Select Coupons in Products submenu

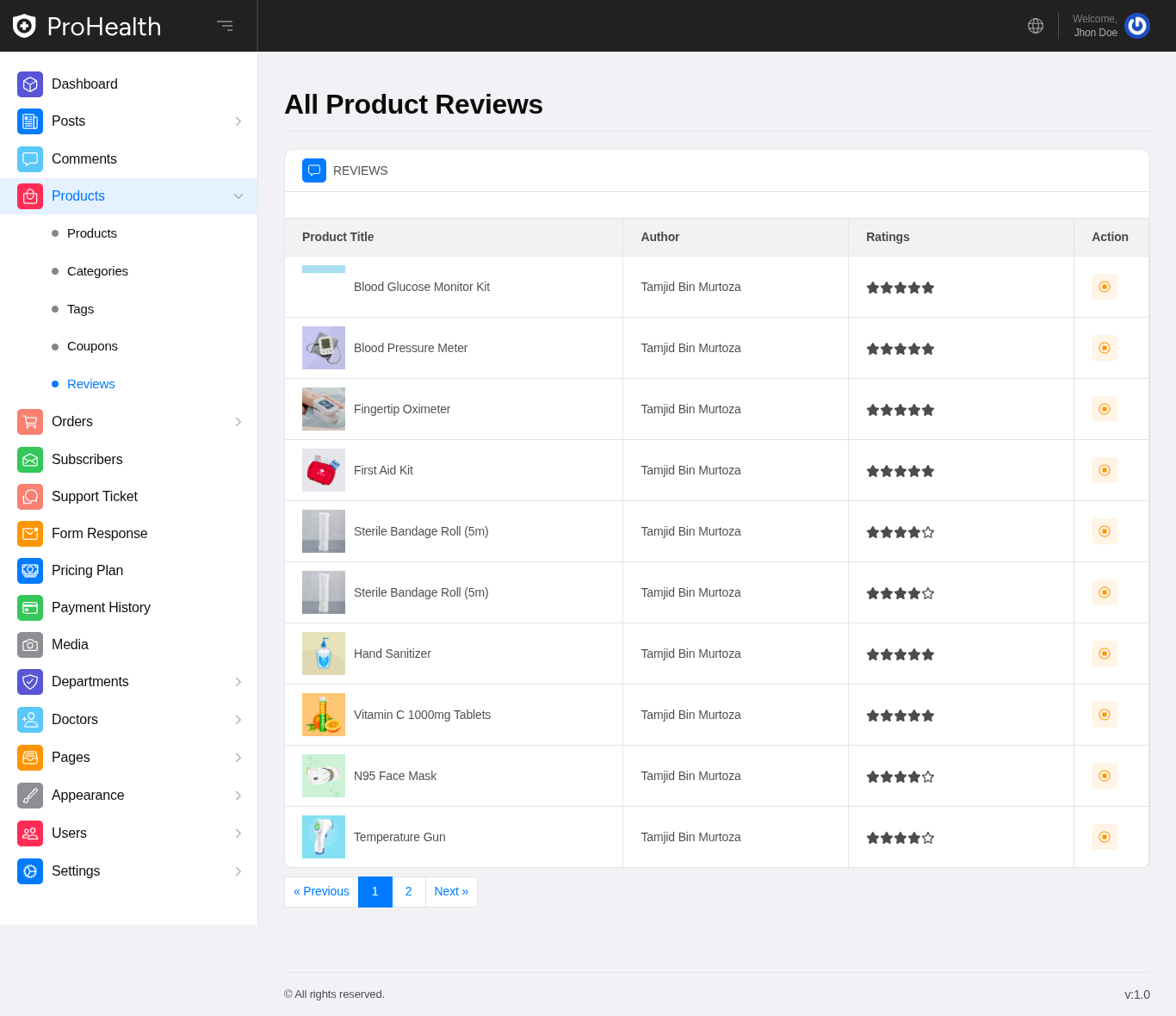coord(92,346)
